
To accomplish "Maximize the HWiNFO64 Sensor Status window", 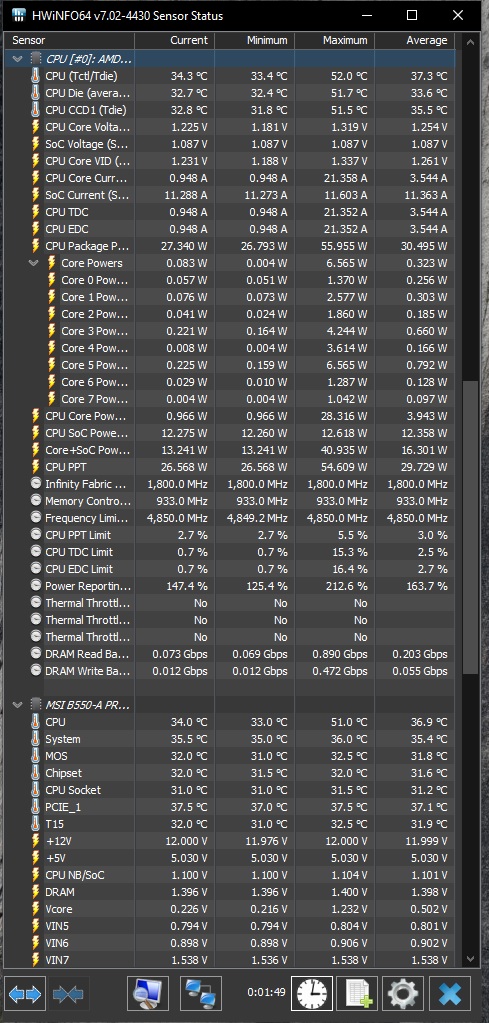I will (412, 15).
